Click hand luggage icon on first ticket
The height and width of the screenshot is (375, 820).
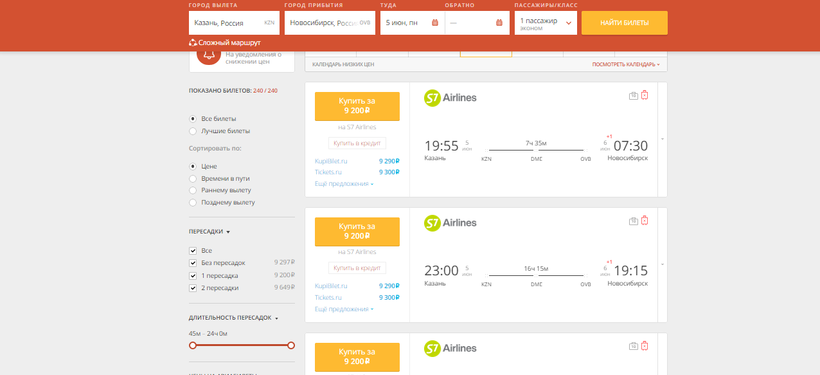(633, 96)
